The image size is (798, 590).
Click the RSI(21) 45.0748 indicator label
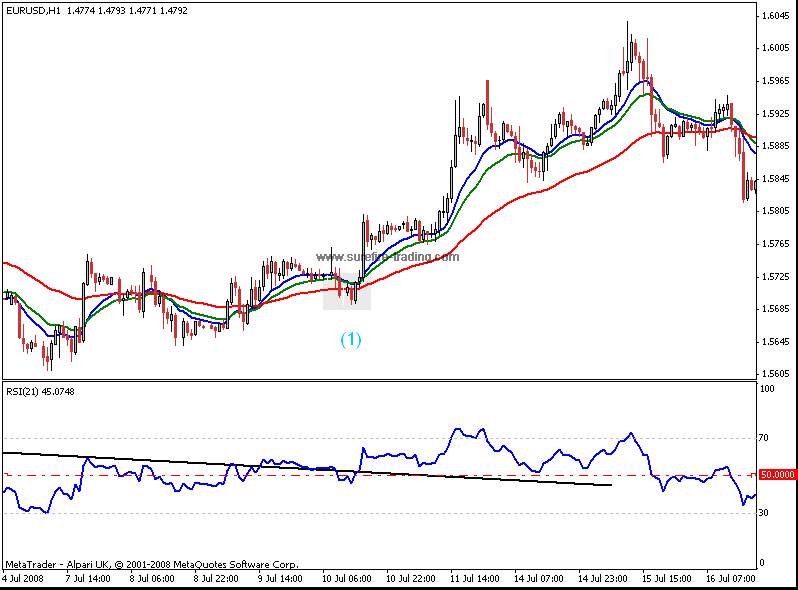pos(40,391)
